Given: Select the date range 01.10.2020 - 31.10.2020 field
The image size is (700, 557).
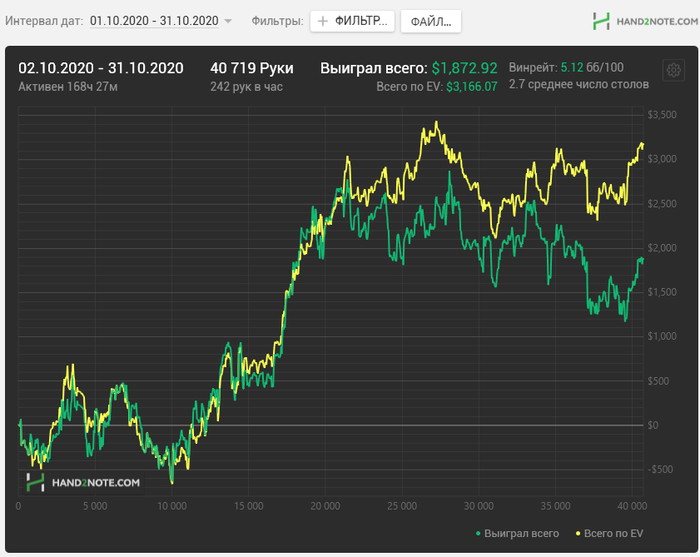Looking at the screenshot, I should point(154,21).
